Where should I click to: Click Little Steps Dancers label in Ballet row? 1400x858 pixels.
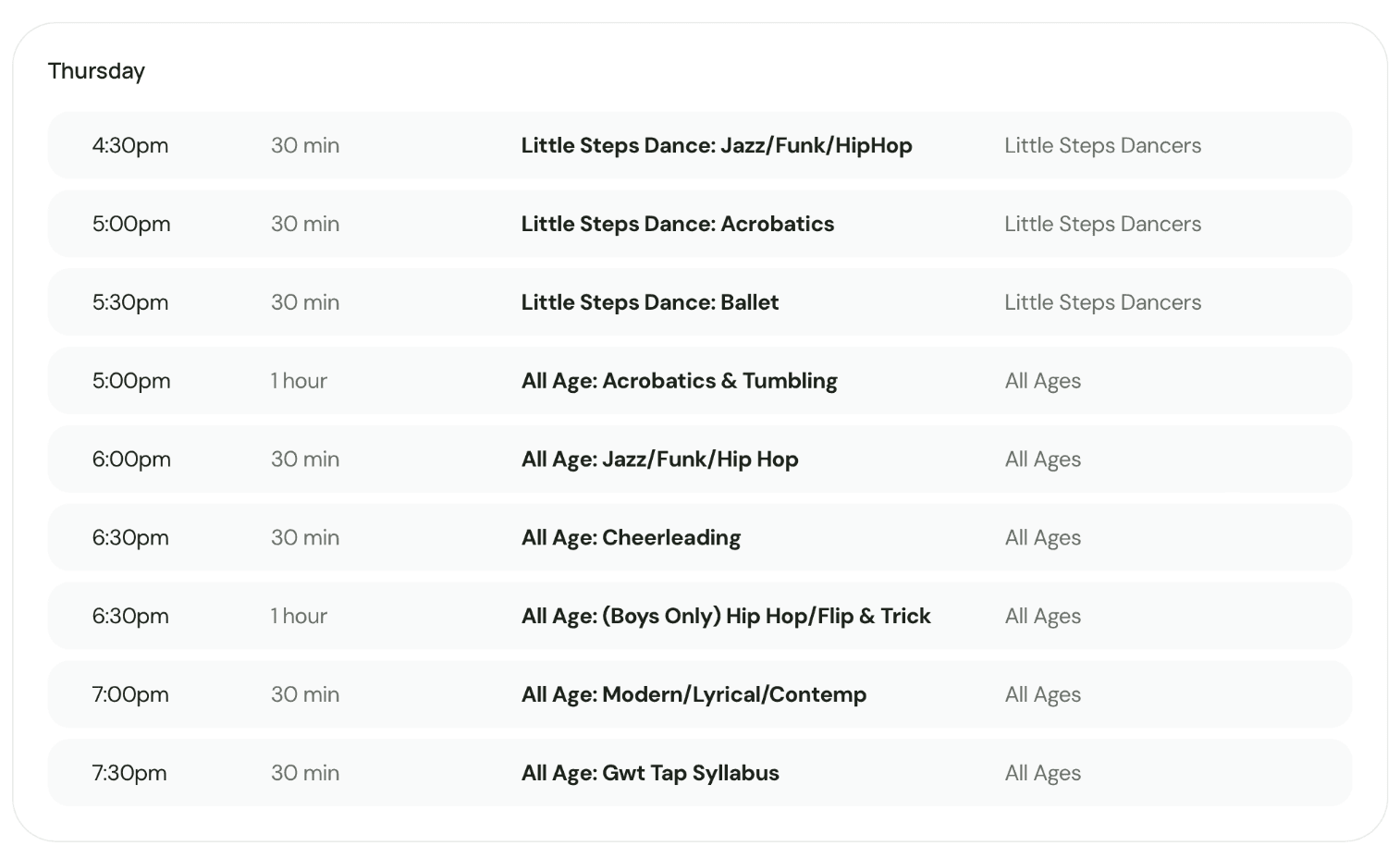pyautogui.click(x=1102, y=302)
